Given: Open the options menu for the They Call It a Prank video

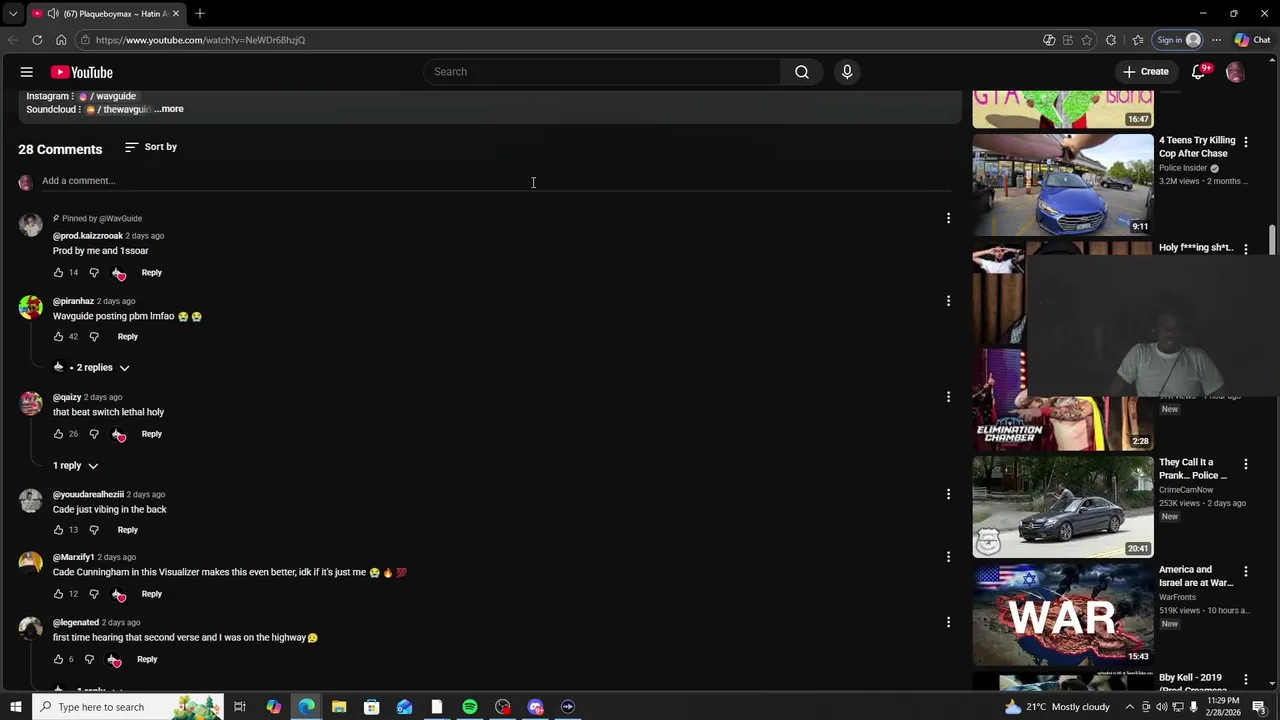Looking at the screenshot, I should click(1245, 464).
